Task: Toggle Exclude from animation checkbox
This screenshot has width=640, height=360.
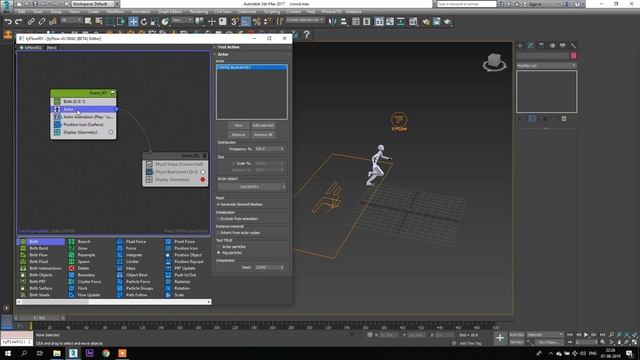Action: point(218,219)
